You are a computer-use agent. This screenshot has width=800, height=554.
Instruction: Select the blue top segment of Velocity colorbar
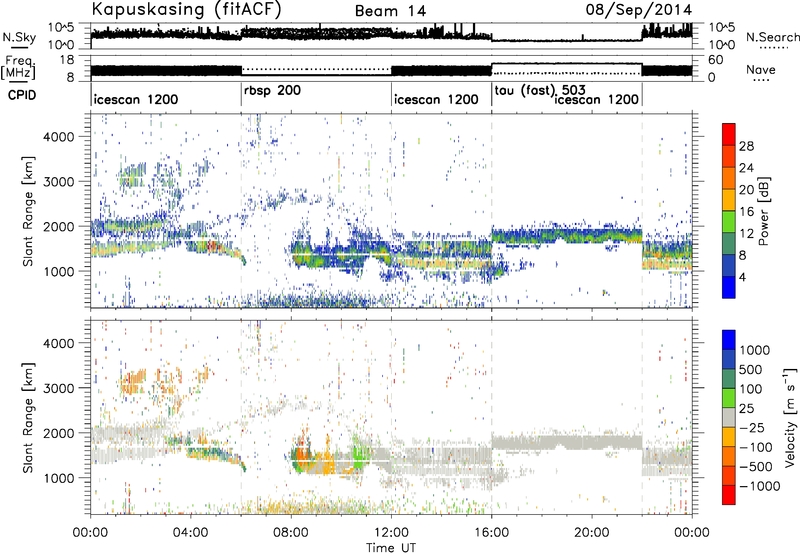(729, 340)
